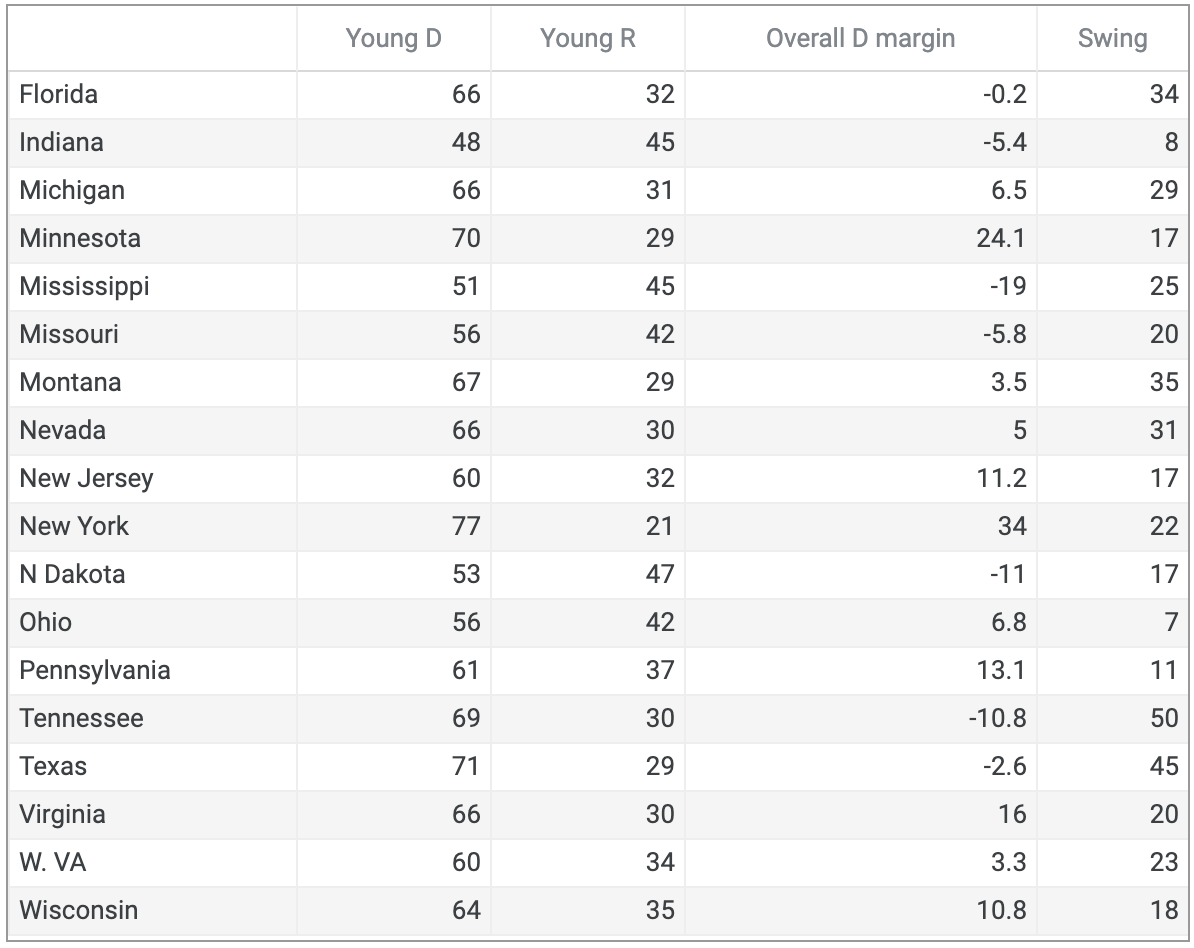Click the W. VA row label
The image size is (1194, 948).
(x=53, y=862)
